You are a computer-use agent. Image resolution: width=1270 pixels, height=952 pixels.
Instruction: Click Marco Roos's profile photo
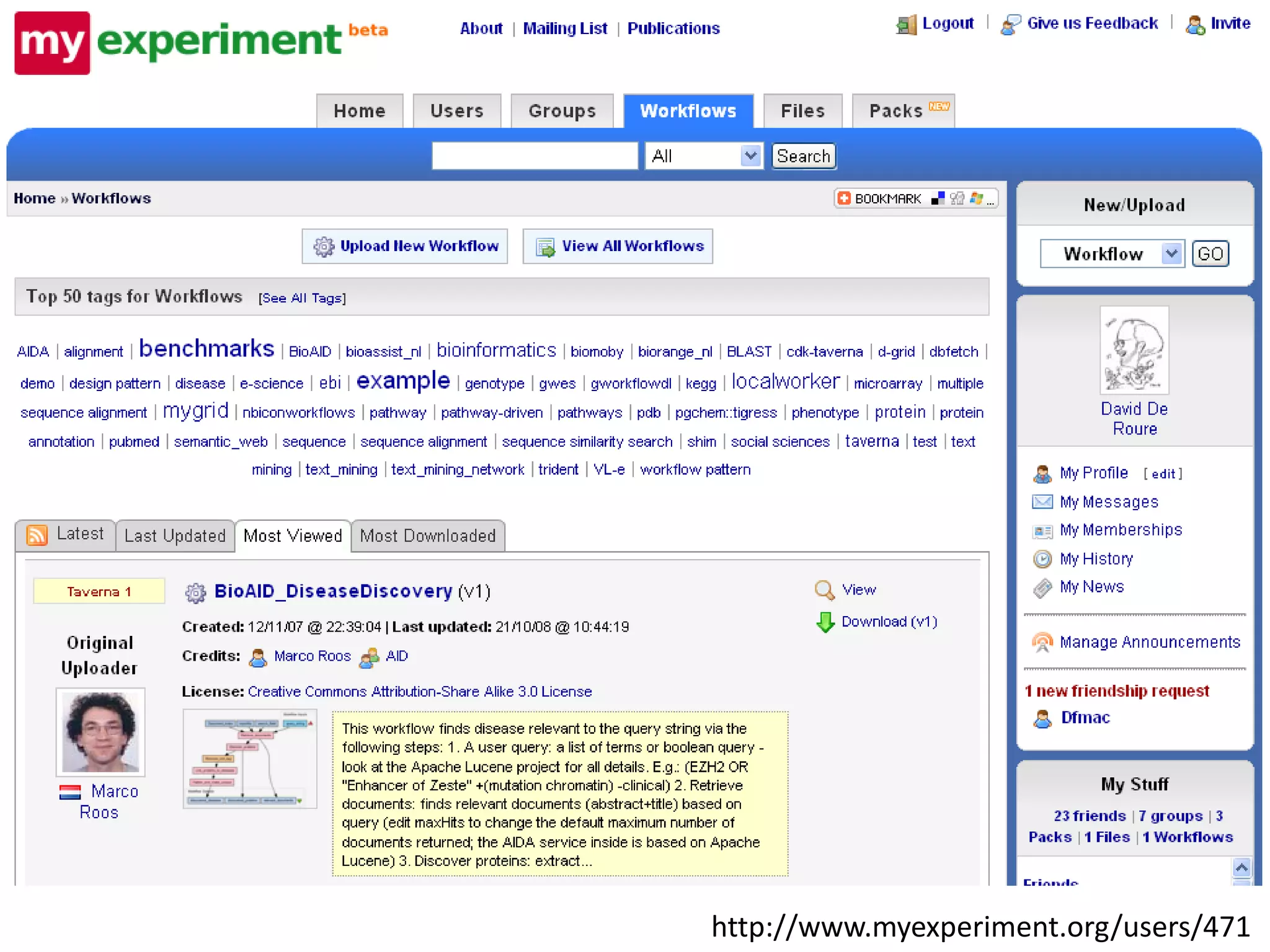pyautogui.click(x=100, y=732)
